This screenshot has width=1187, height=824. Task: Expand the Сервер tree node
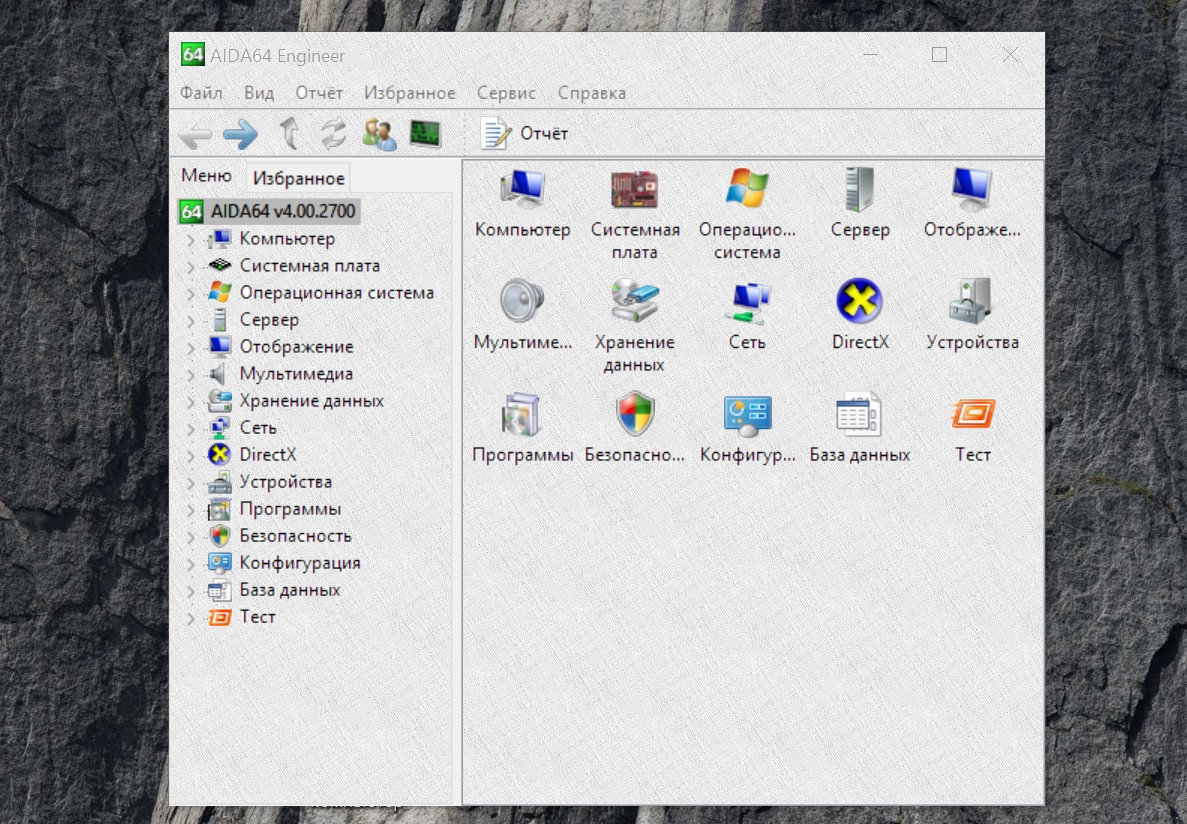[x=191, y=321]
